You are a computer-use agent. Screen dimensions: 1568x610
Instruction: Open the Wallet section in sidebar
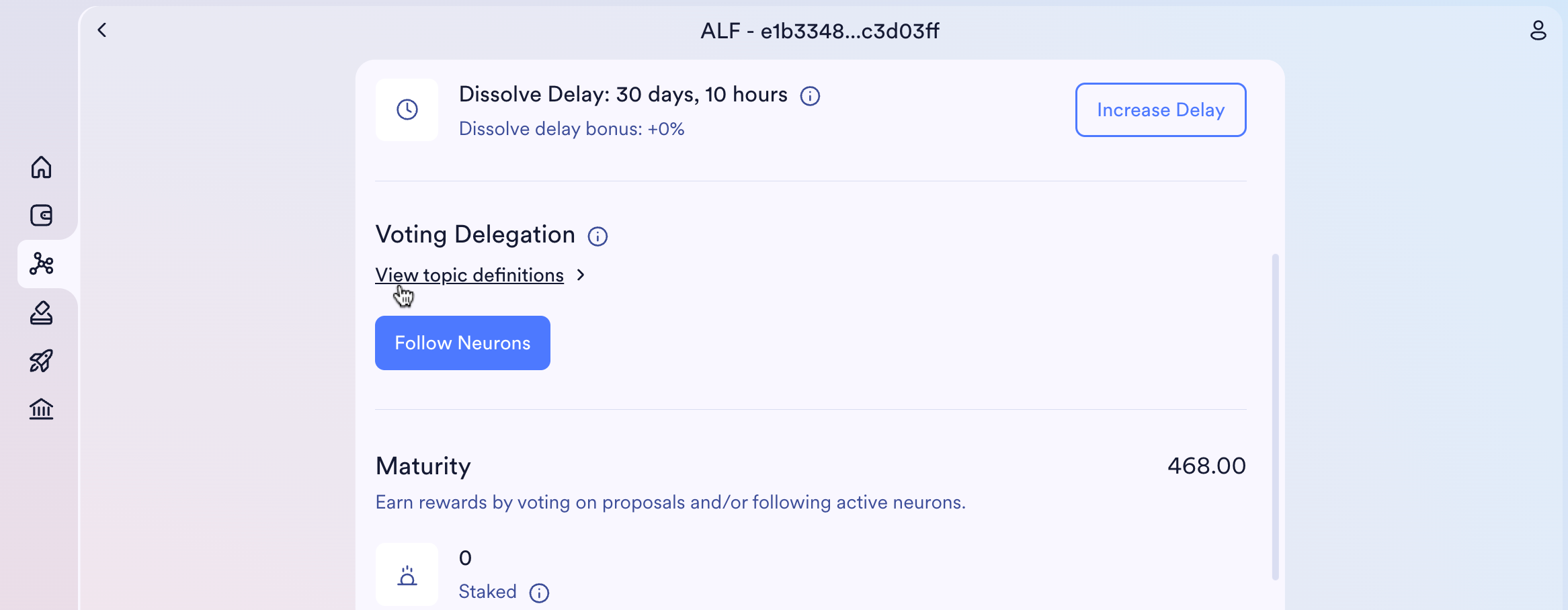41,216
